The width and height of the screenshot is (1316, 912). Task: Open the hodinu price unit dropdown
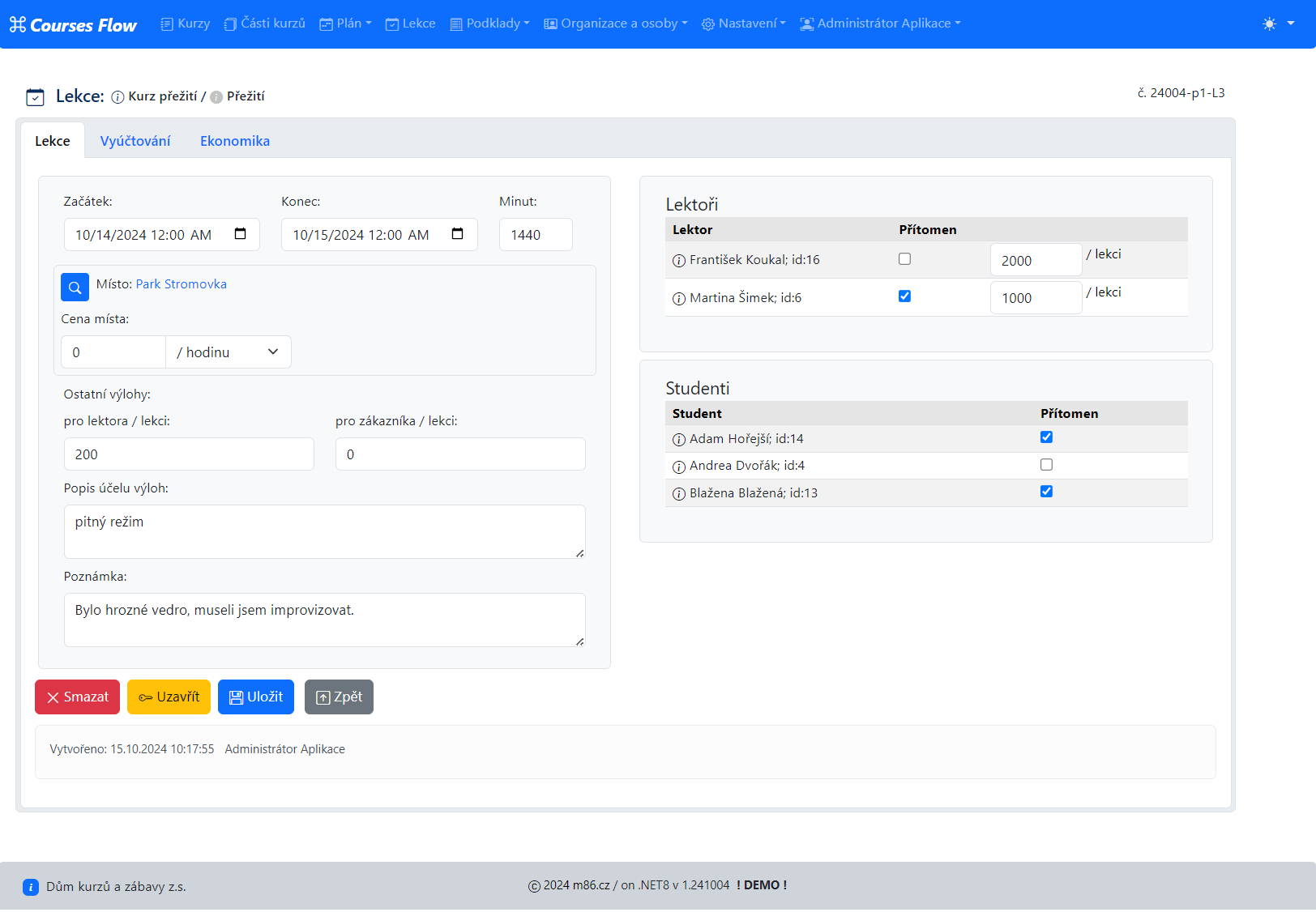point(228,352)
